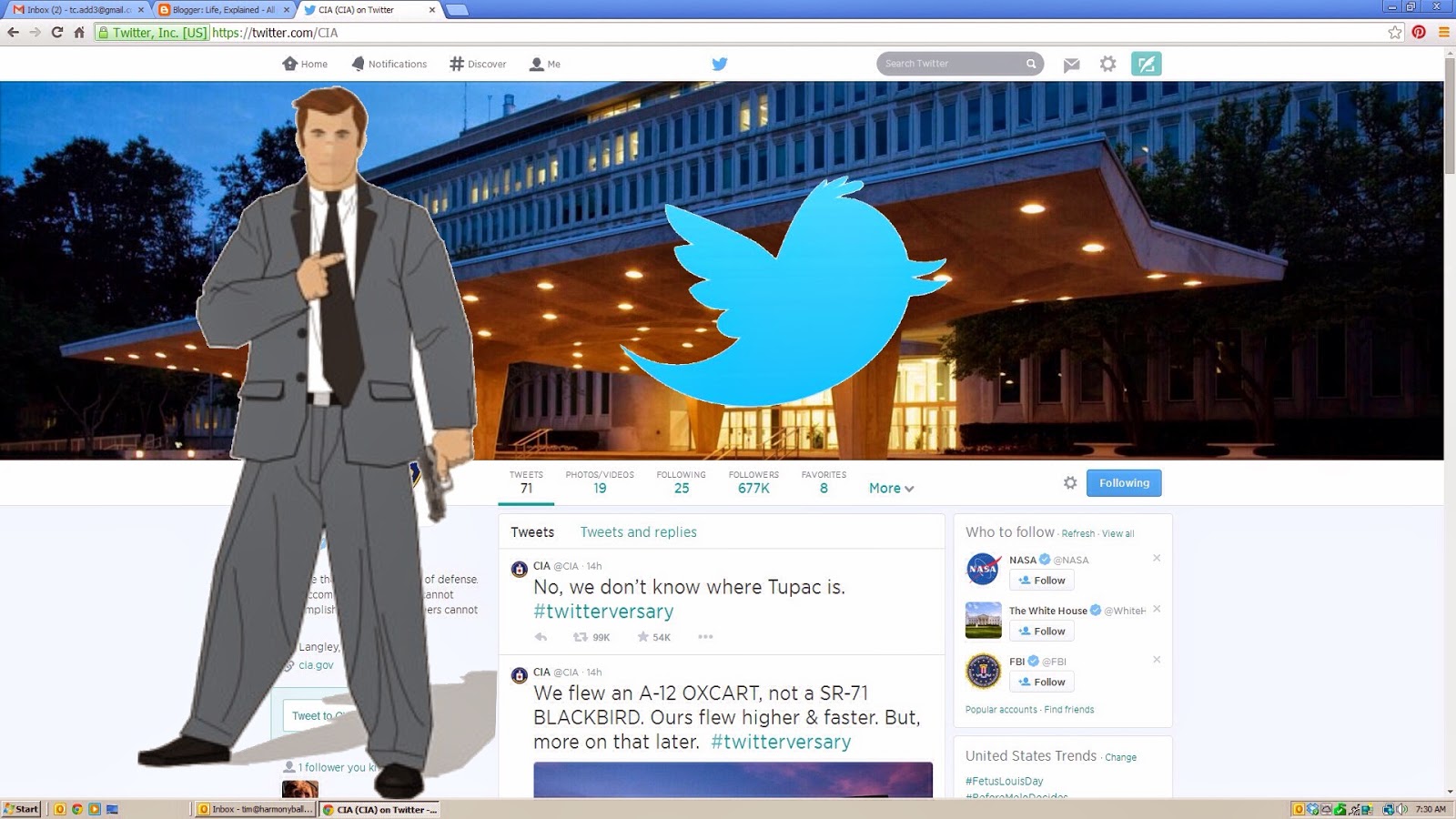Compose a new tweet with quill icon
The height and width of the screenshot is (819, 1456).
point(1147,64)
